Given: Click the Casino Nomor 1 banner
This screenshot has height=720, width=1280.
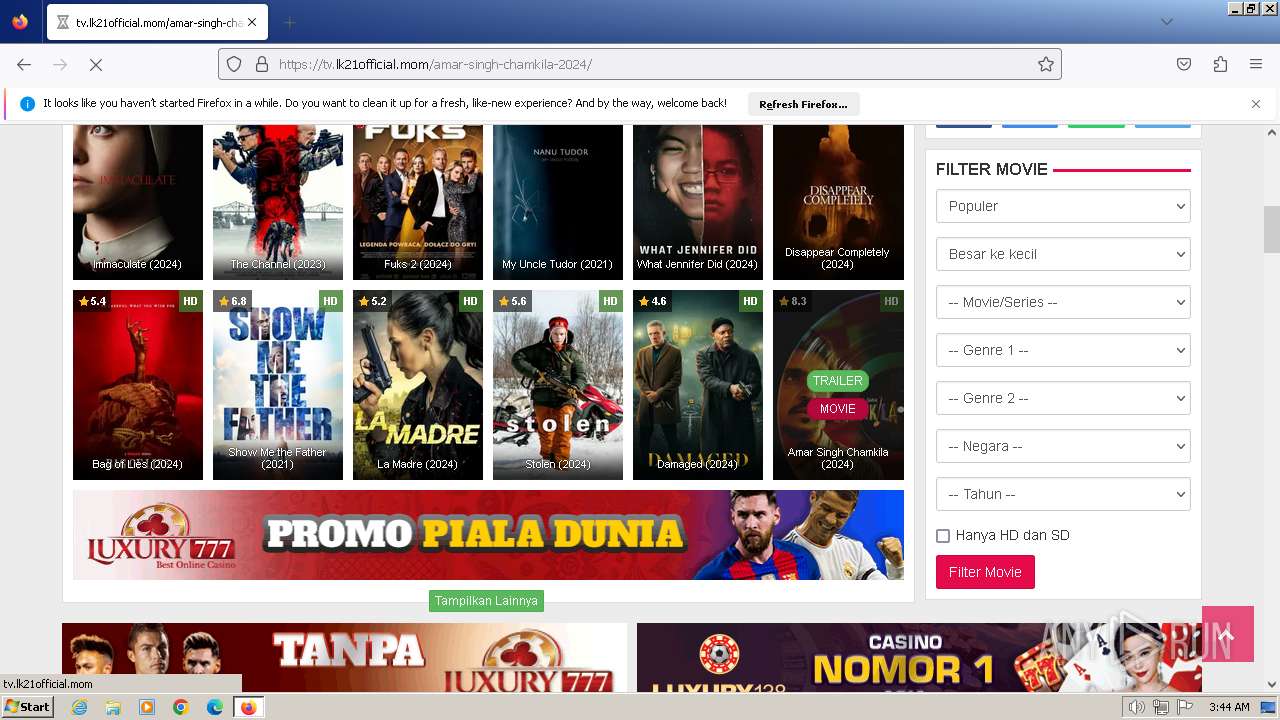Looking at the screenshot, I should pos(919,657).
